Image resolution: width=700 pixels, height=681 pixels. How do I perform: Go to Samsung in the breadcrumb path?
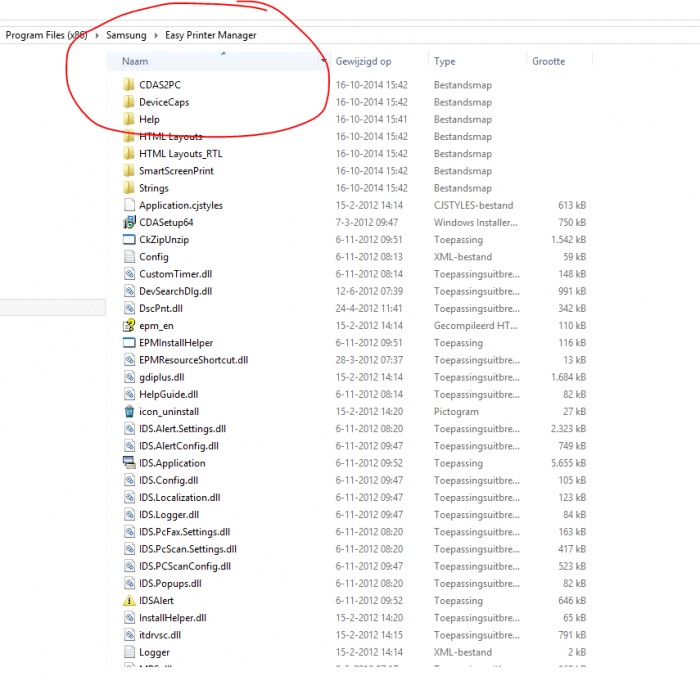coord(126,35)
